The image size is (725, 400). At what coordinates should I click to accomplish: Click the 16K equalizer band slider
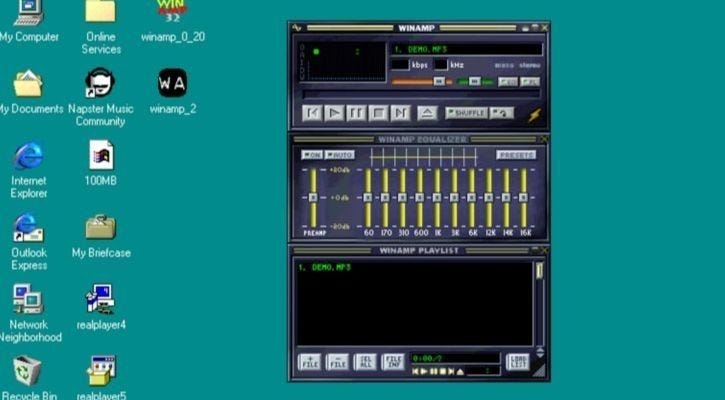point(523,197)
